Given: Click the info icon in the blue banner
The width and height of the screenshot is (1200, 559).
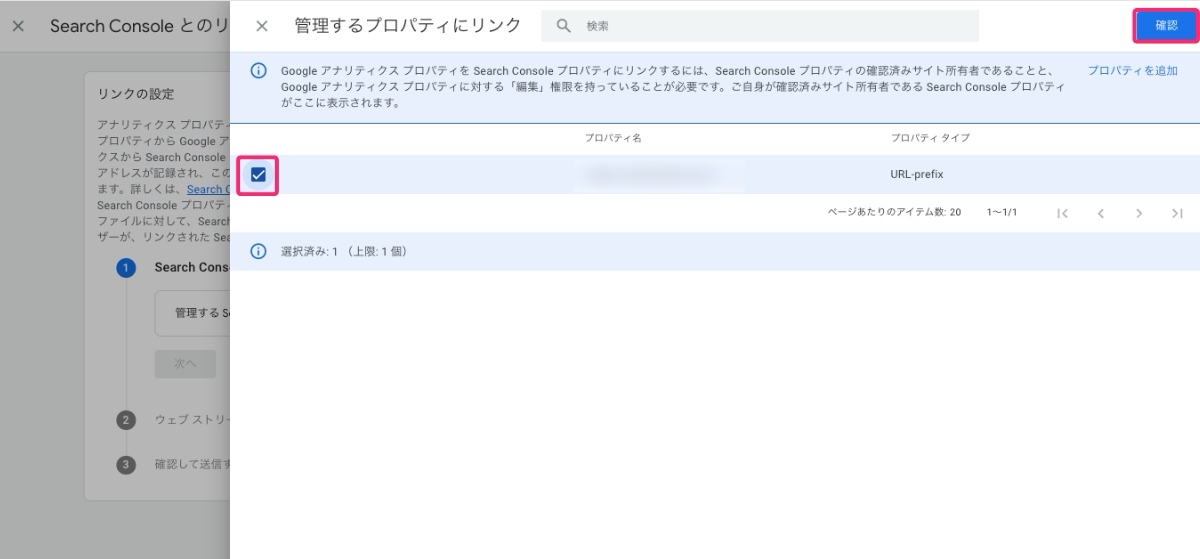Looking at the screenshot, I should [258, 71].
